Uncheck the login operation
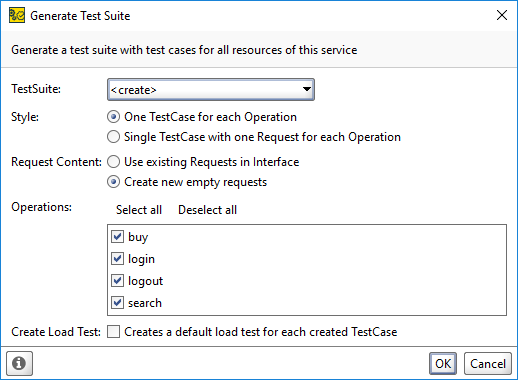 117,259
